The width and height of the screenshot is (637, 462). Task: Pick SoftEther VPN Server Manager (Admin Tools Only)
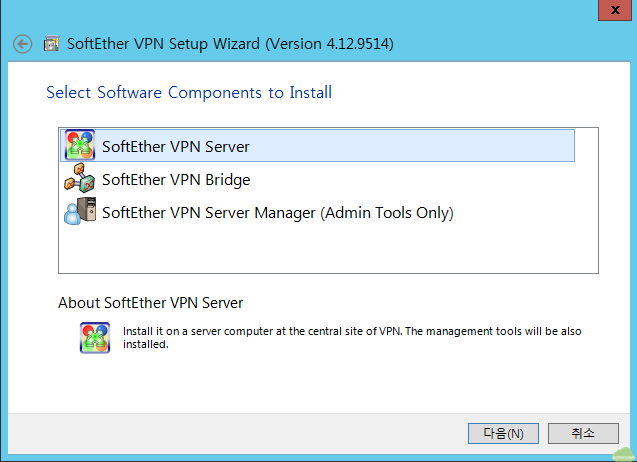point(277,213)
